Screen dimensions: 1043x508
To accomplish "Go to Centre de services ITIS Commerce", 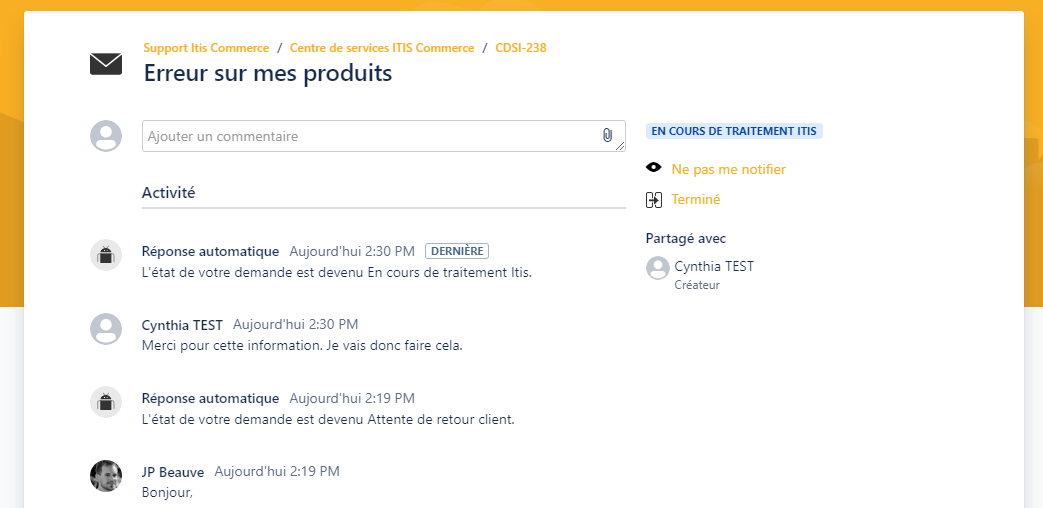I will [x=382, y=48].
